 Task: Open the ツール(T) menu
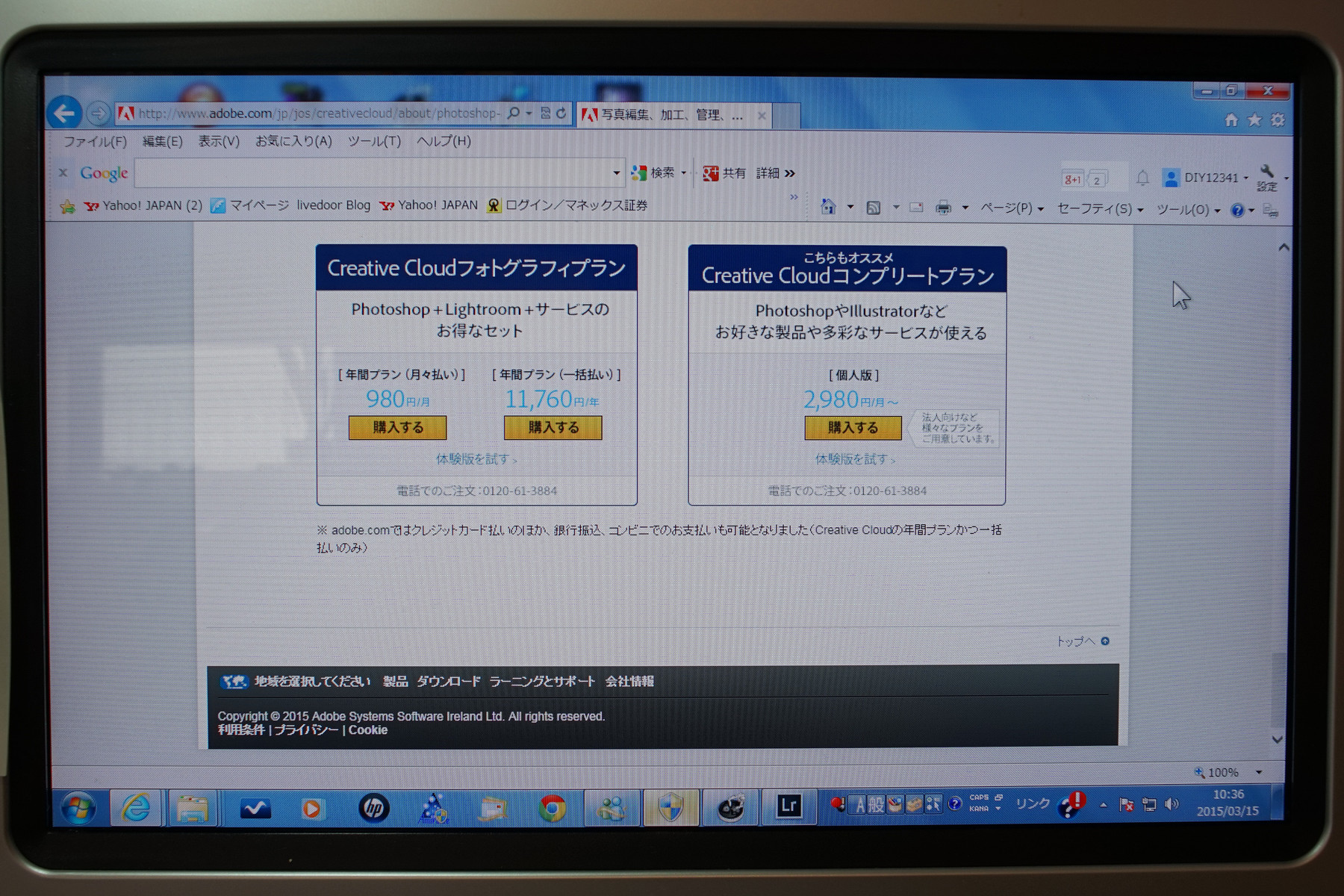point(374,140)
